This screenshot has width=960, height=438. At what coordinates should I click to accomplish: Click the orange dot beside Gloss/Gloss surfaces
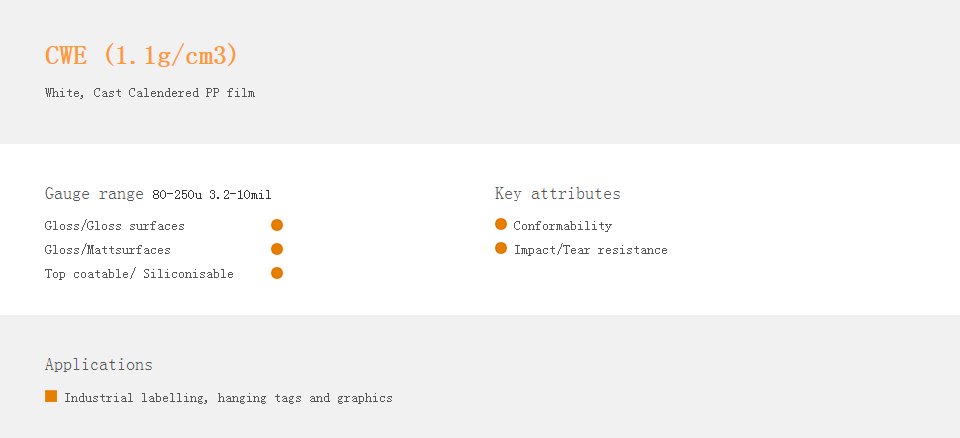coord(277,225)
